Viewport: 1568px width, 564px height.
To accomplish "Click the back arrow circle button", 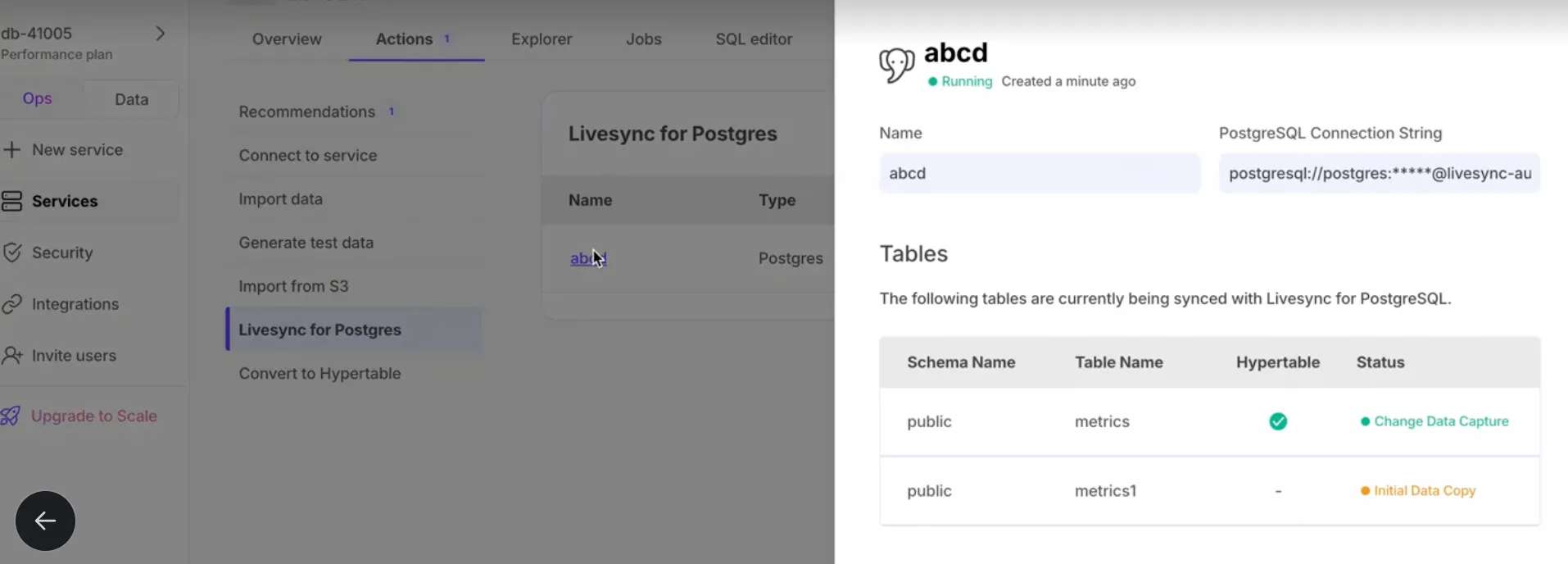I will [45, 521].
